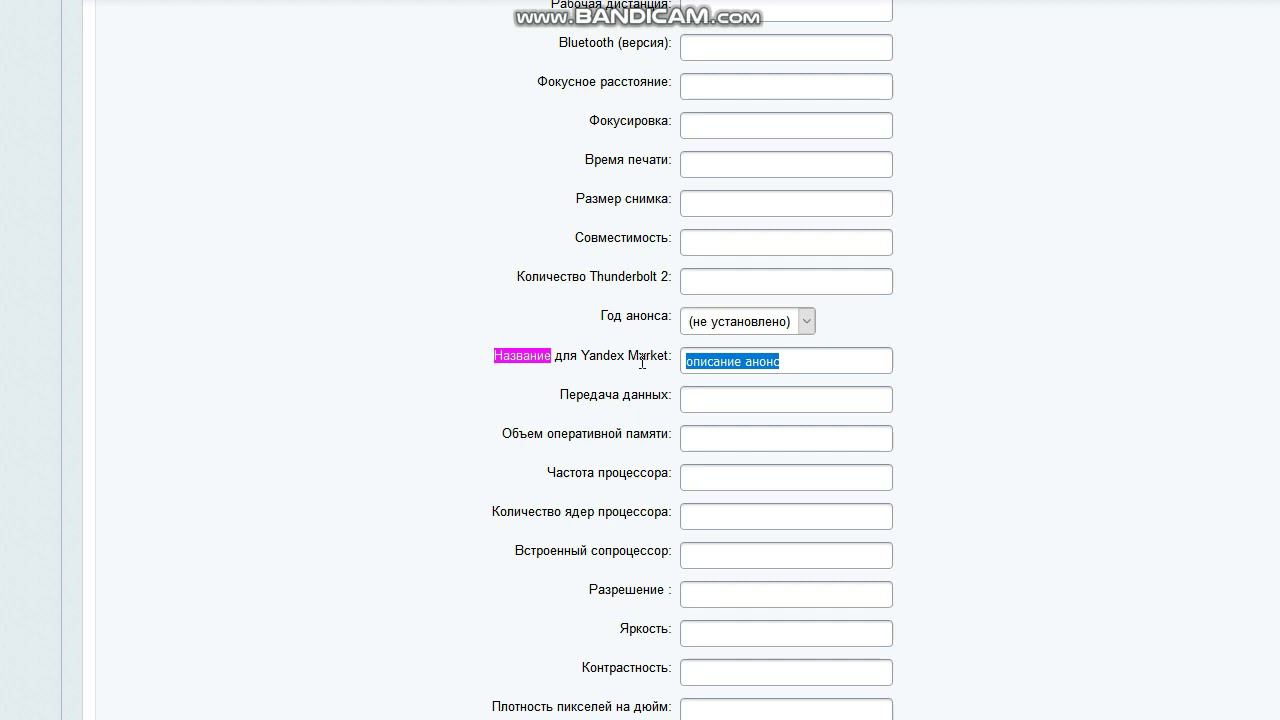Click the highlighted Название label text
Screen dimensions: 1280x720
tap(522, 356)
